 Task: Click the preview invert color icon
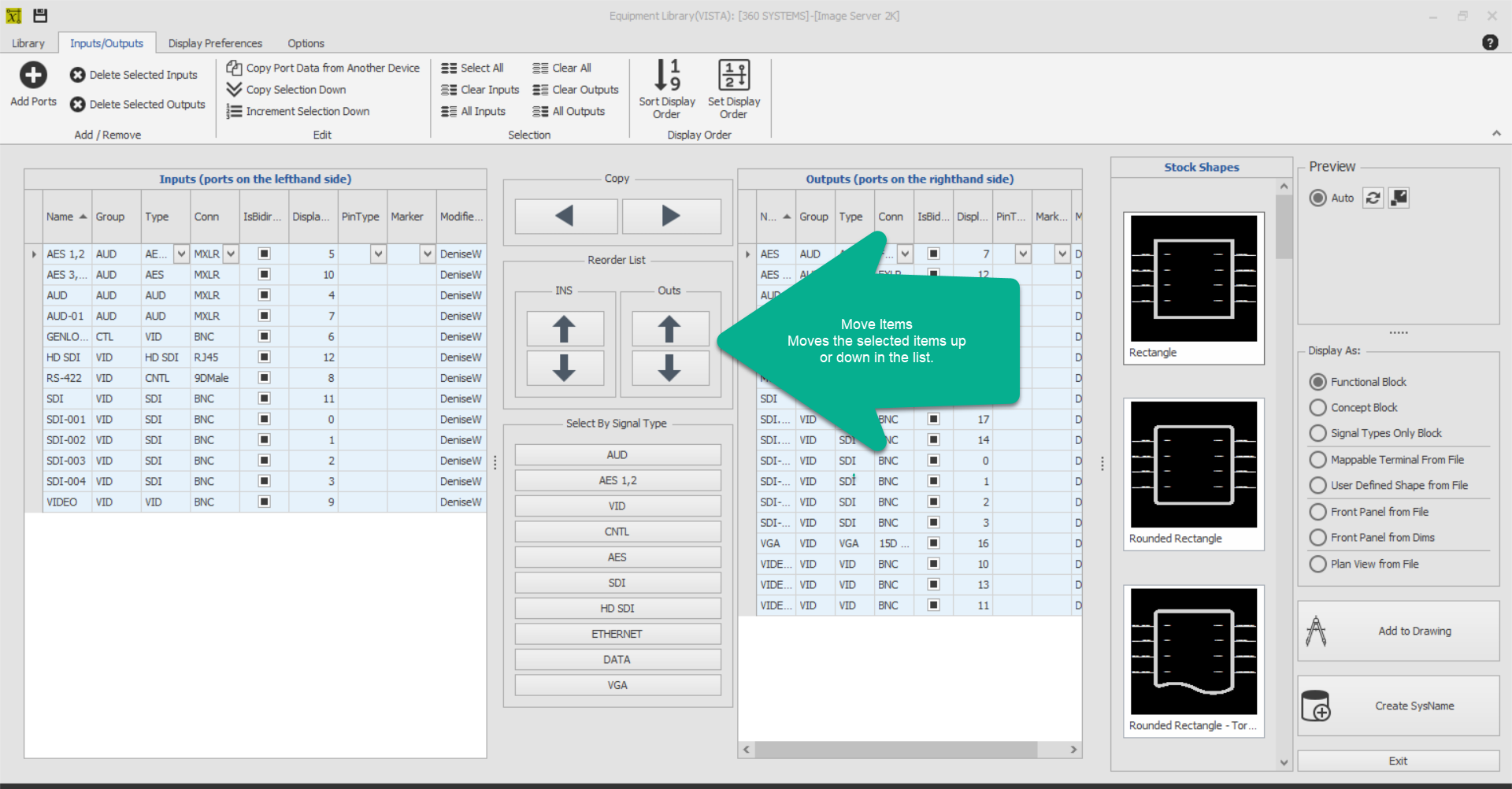[x=1399, y=198]
